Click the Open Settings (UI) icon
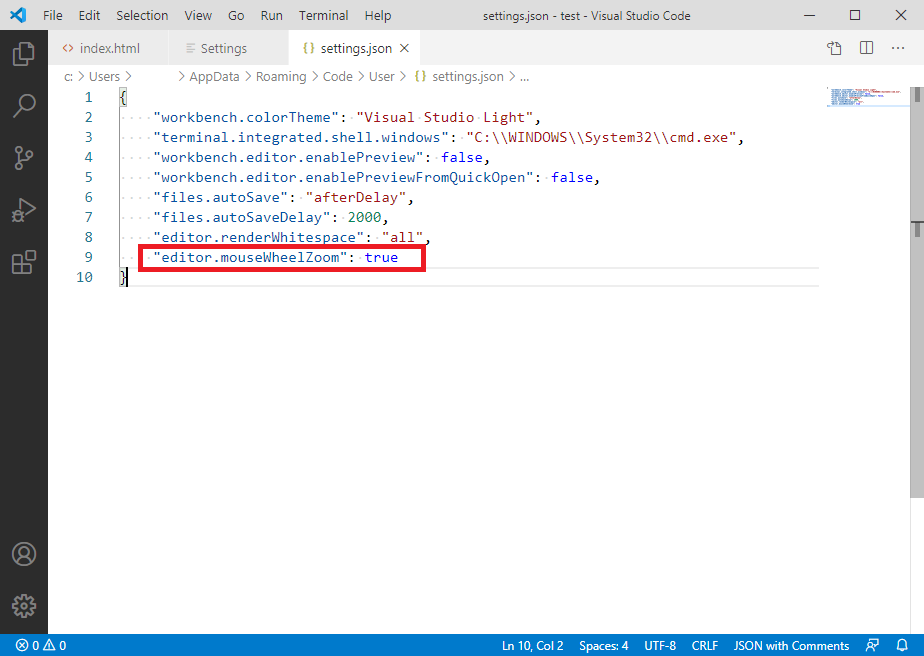The height and width of the screenshot is (656, 924). (x=834, y=48)
